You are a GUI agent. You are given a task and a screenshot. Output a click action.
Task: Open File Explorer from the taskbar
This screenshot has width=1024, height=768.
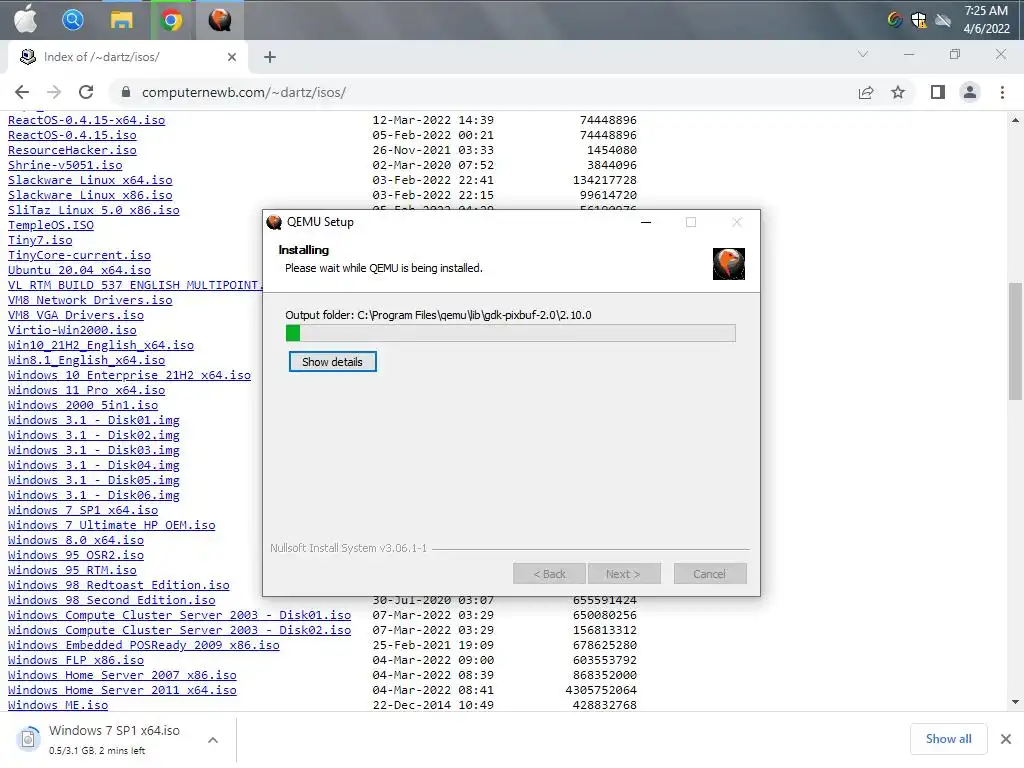coord(121,20)
